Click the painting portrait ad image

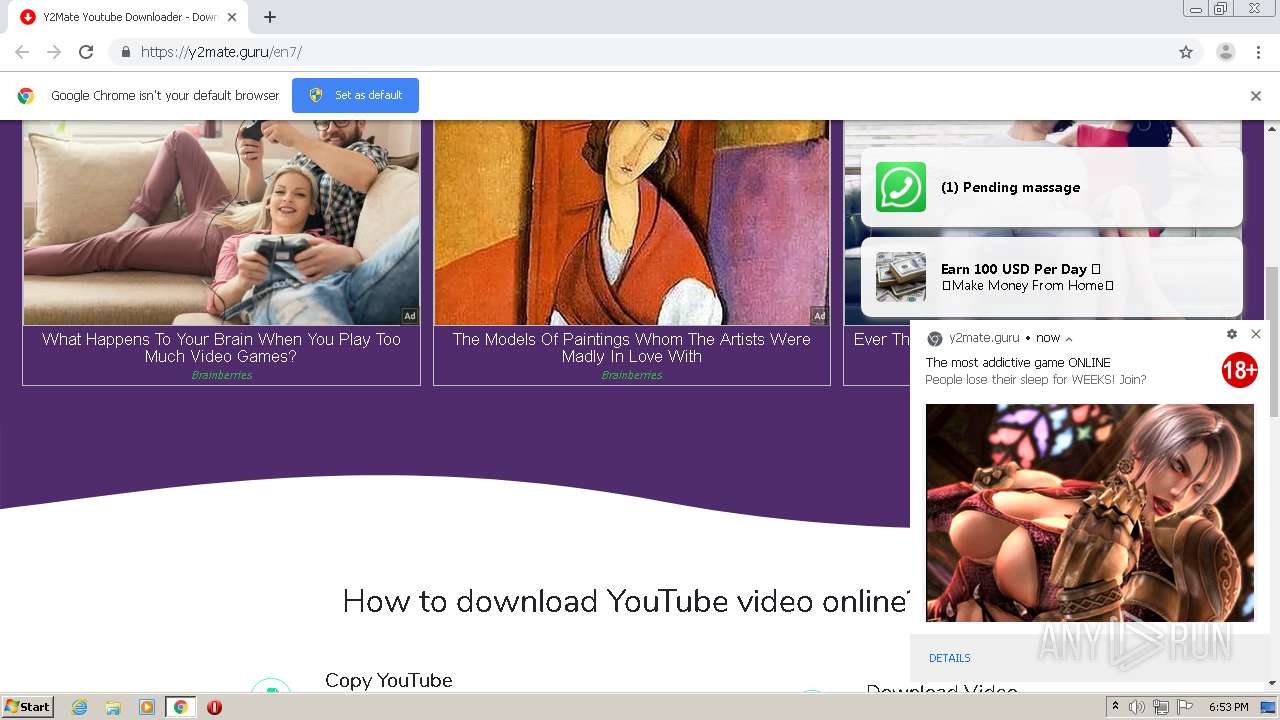[x=632, y=222]
